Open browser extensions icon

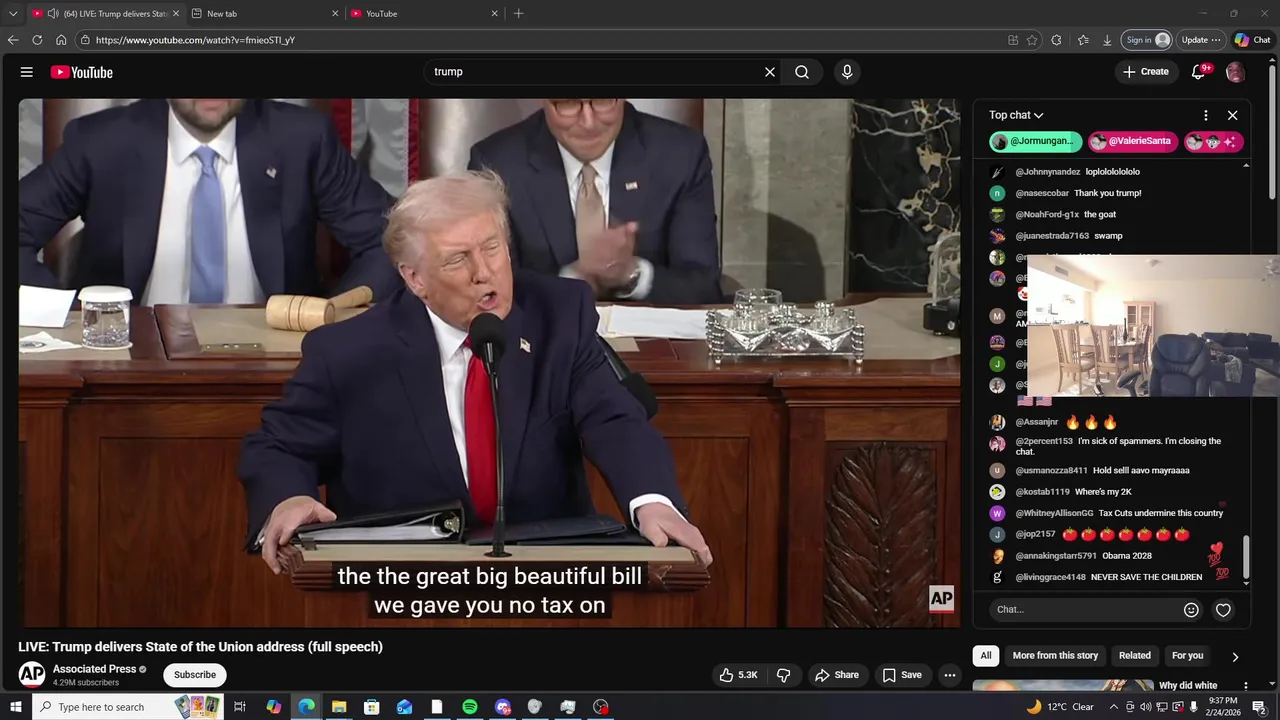[1057, 40]
